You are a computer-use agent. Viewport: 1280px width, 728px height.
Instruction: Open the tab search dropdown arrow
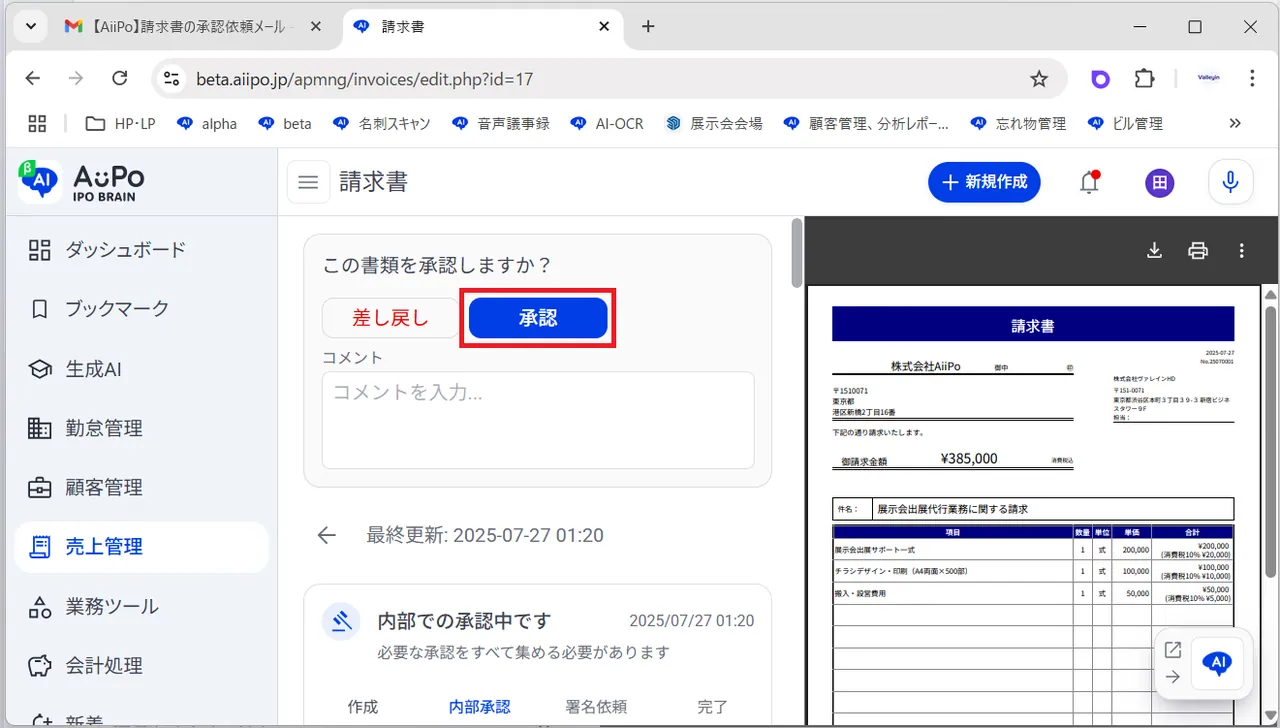click(31, 26)
